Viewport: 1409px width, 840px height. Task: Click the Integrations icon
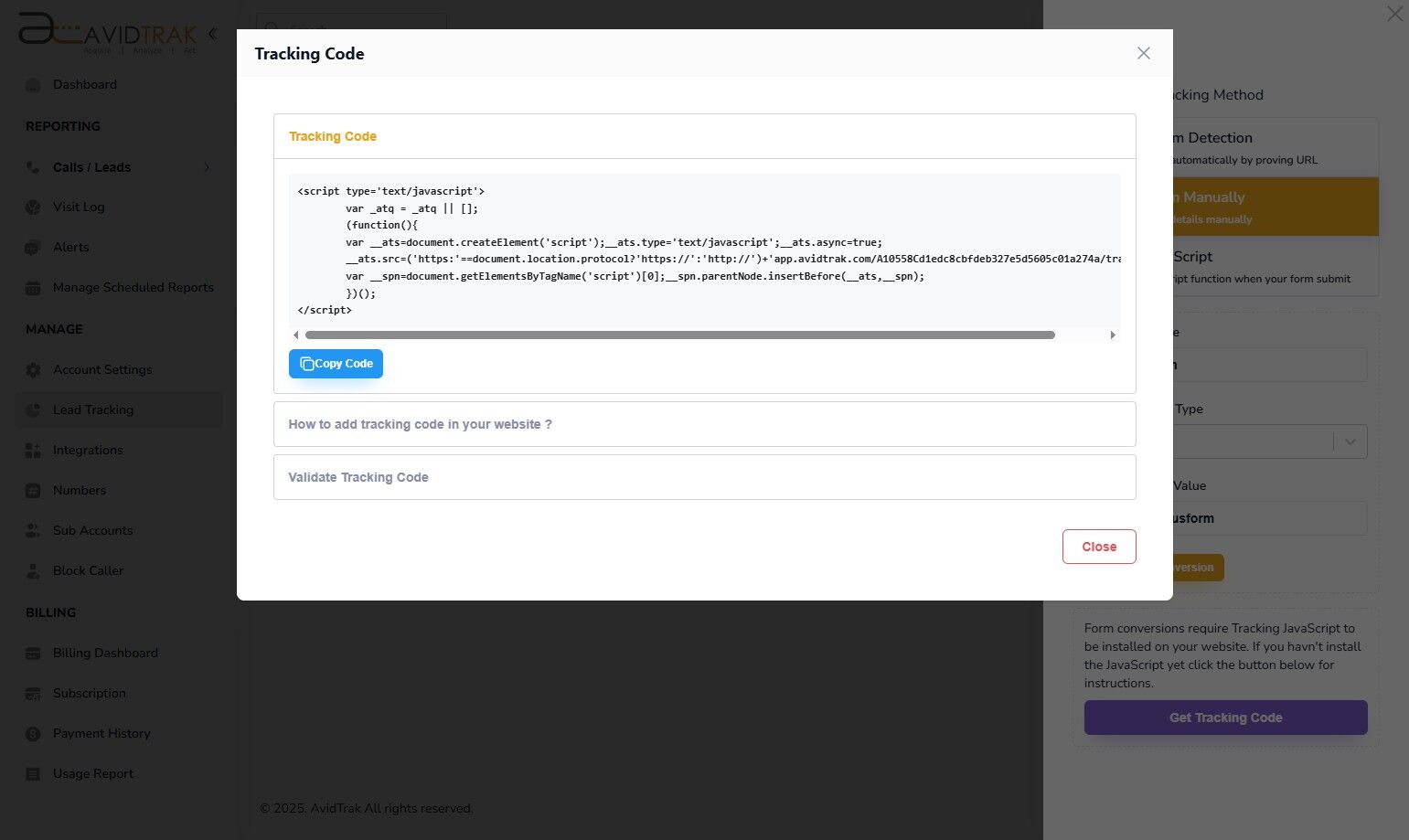click(33, 451)
